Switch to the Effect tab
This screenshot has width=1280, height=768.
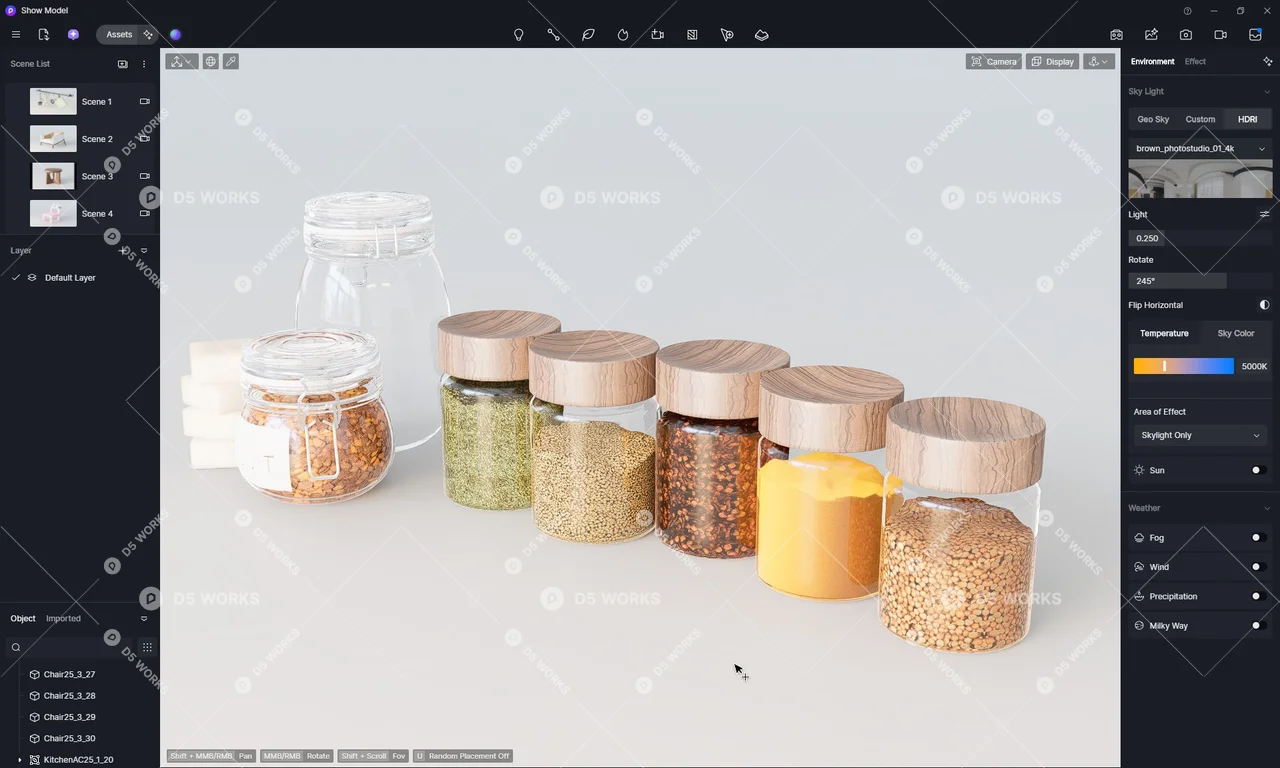[x=1195, y=62]
